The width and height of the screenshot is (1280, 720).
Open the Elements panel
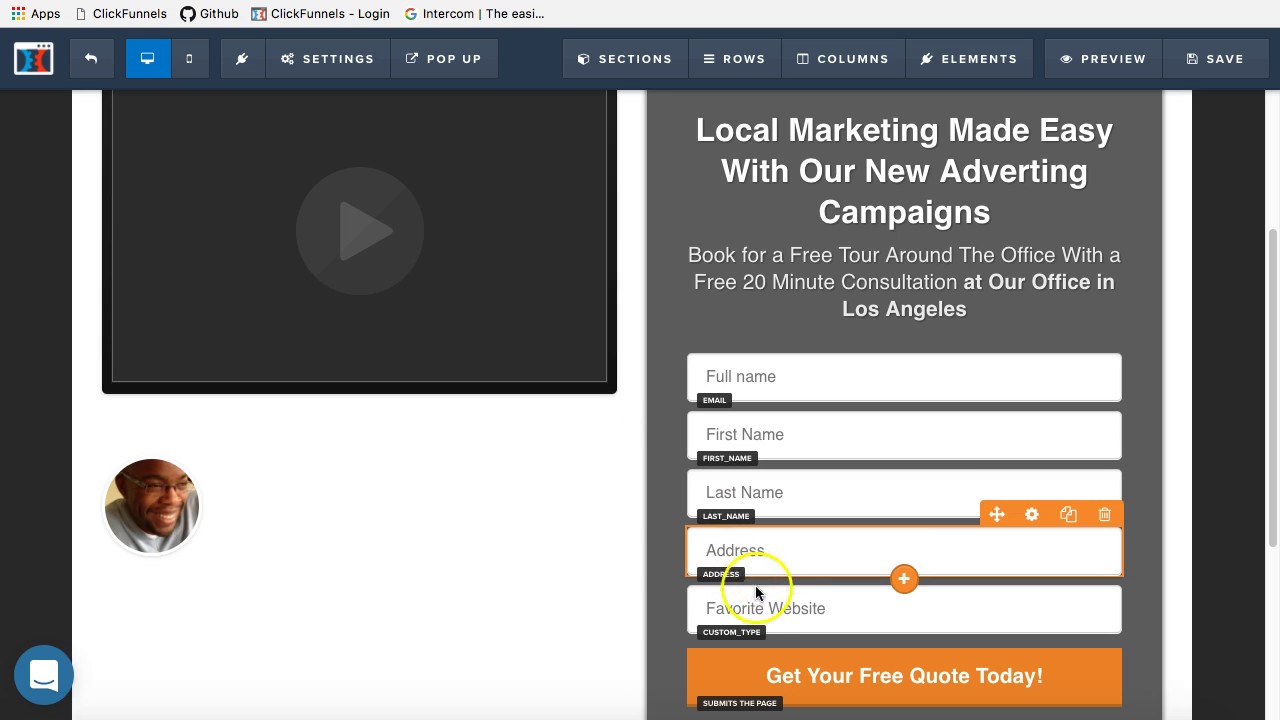point(969,59)
